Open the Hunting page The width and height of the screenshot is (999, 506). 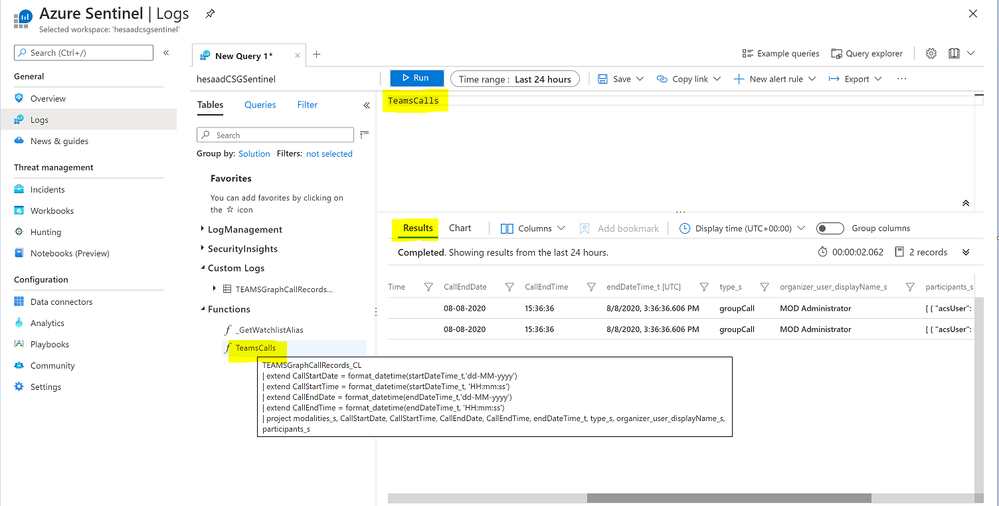45,232
